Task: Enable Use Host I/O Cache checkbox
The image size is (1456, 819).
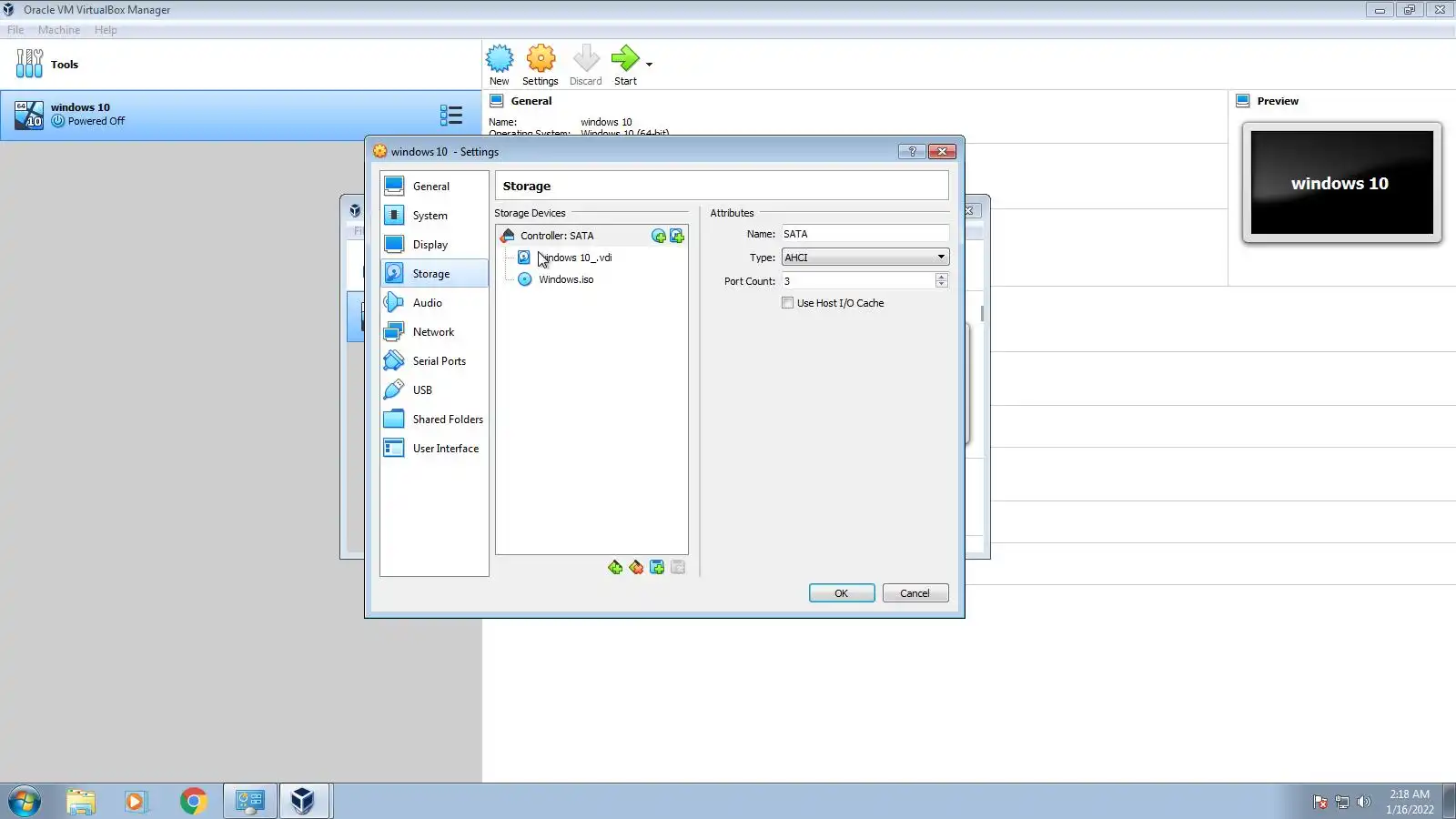Action: tap(788, 303)
